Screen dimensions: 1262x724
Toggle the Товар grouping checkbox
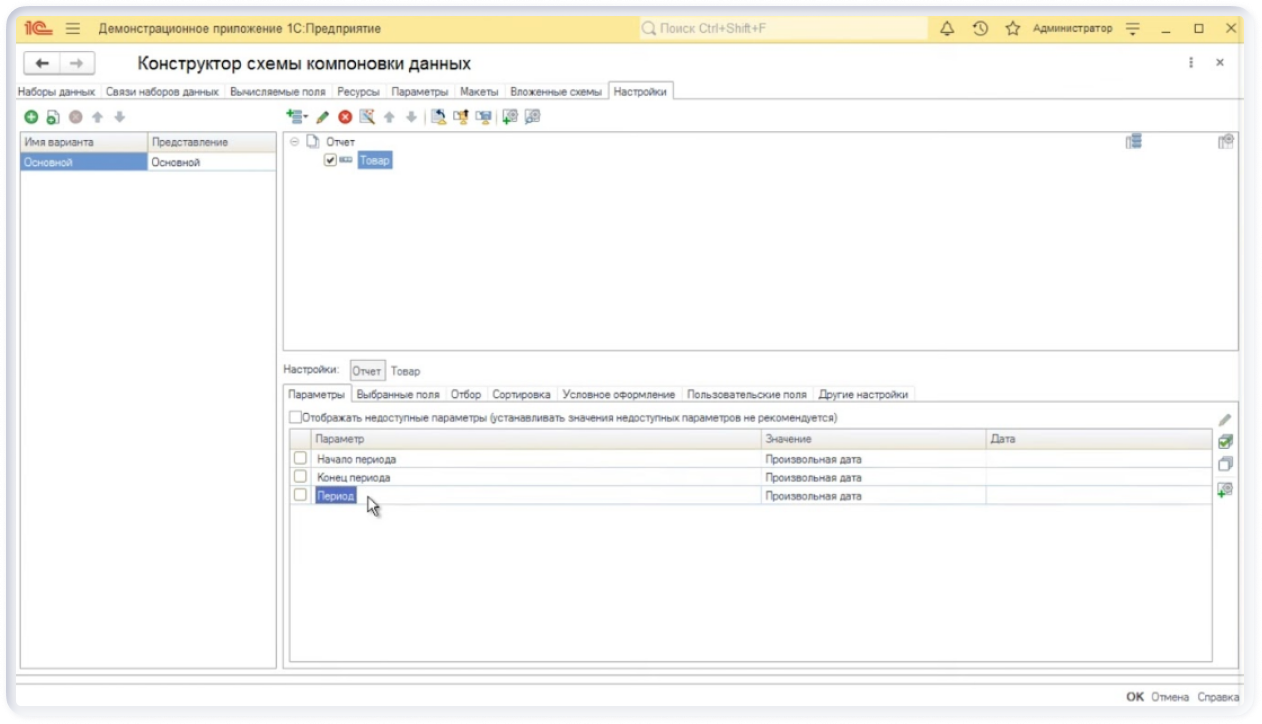click(330, 160)
